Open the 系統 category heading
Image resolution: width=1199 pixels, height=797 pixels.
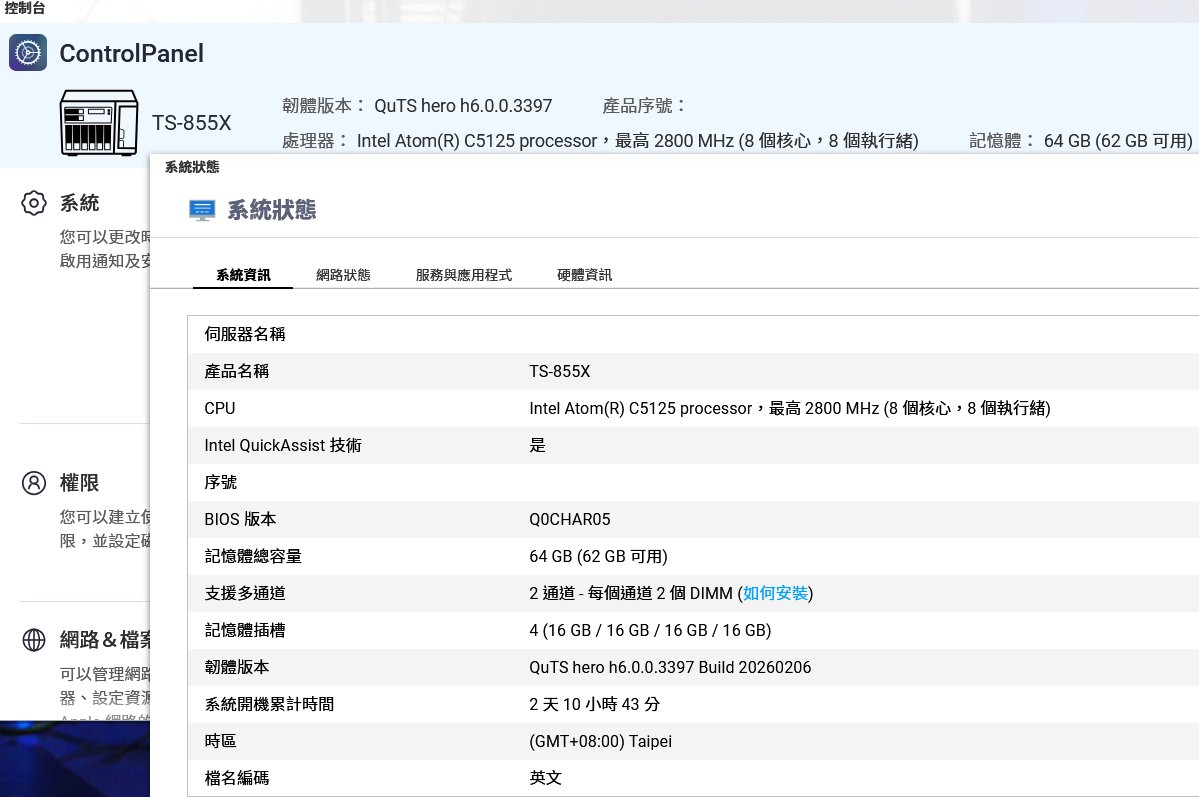pyautogui.click(x=79, y=204)
